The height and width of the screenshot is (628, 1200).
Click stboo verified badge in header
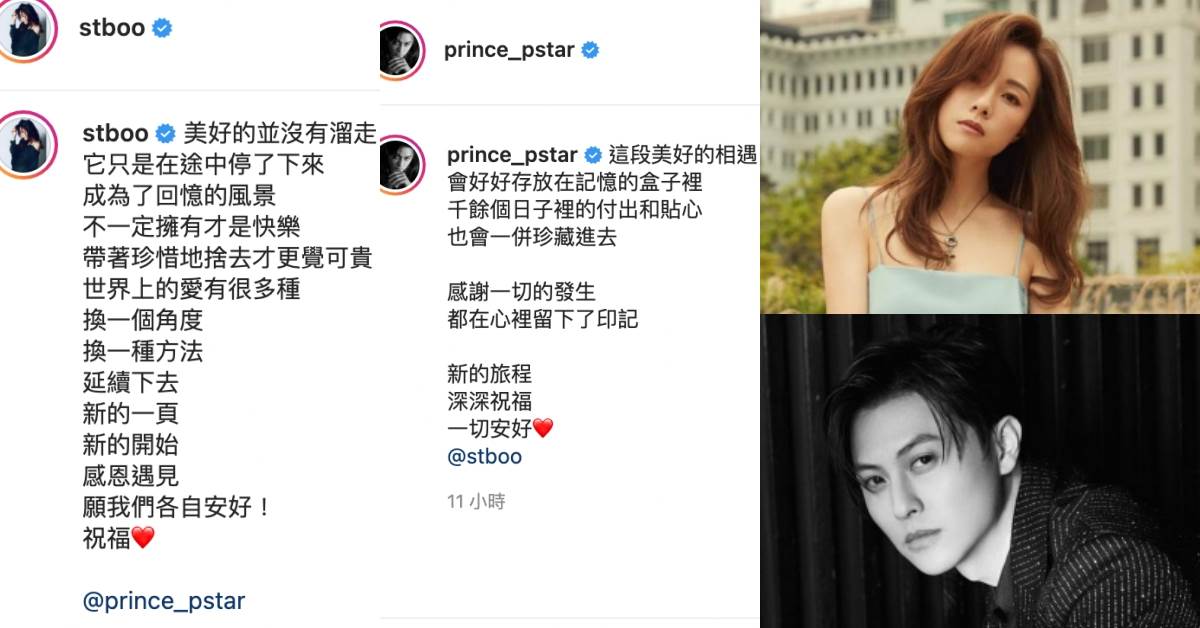click(x=162, y=28)
